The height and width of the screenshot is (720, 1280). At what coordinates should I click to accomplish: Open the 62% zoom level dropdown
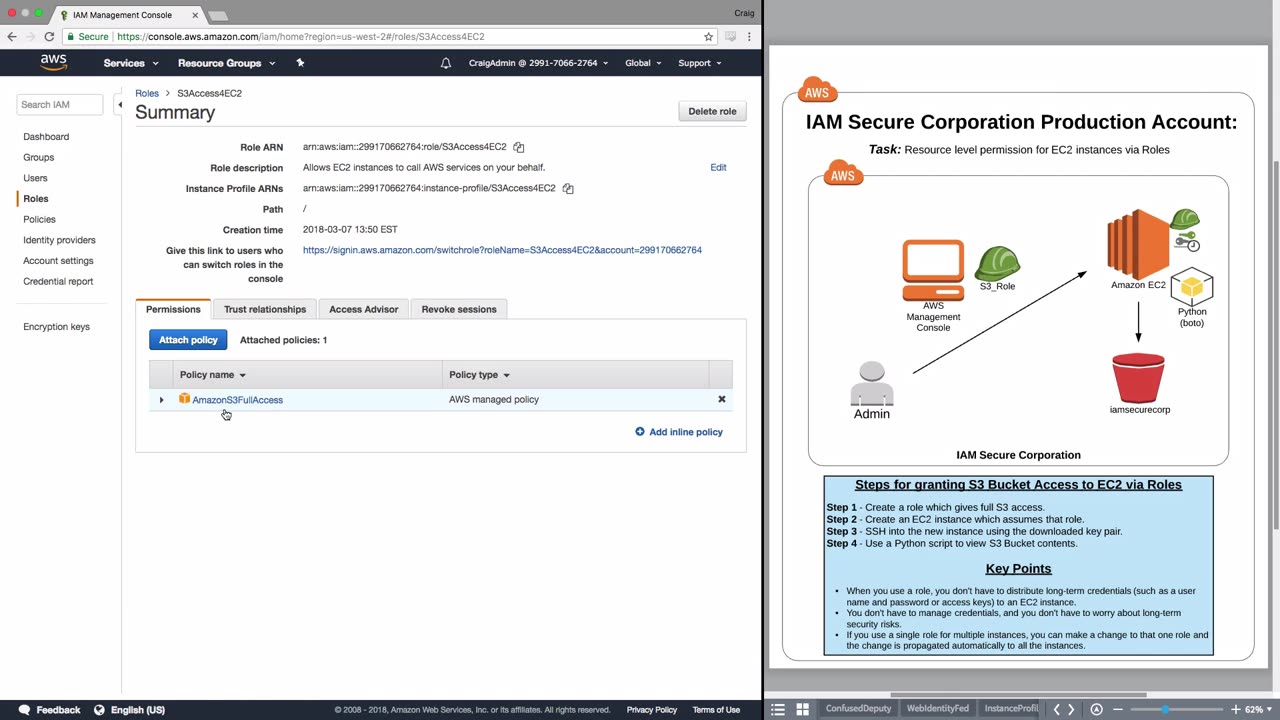[x=1256, y=709]
